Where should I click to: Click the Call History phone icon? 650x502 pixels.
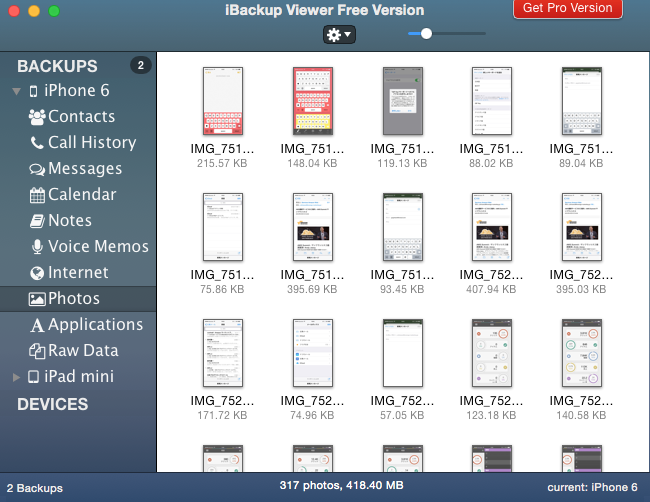tap(37, 143)
